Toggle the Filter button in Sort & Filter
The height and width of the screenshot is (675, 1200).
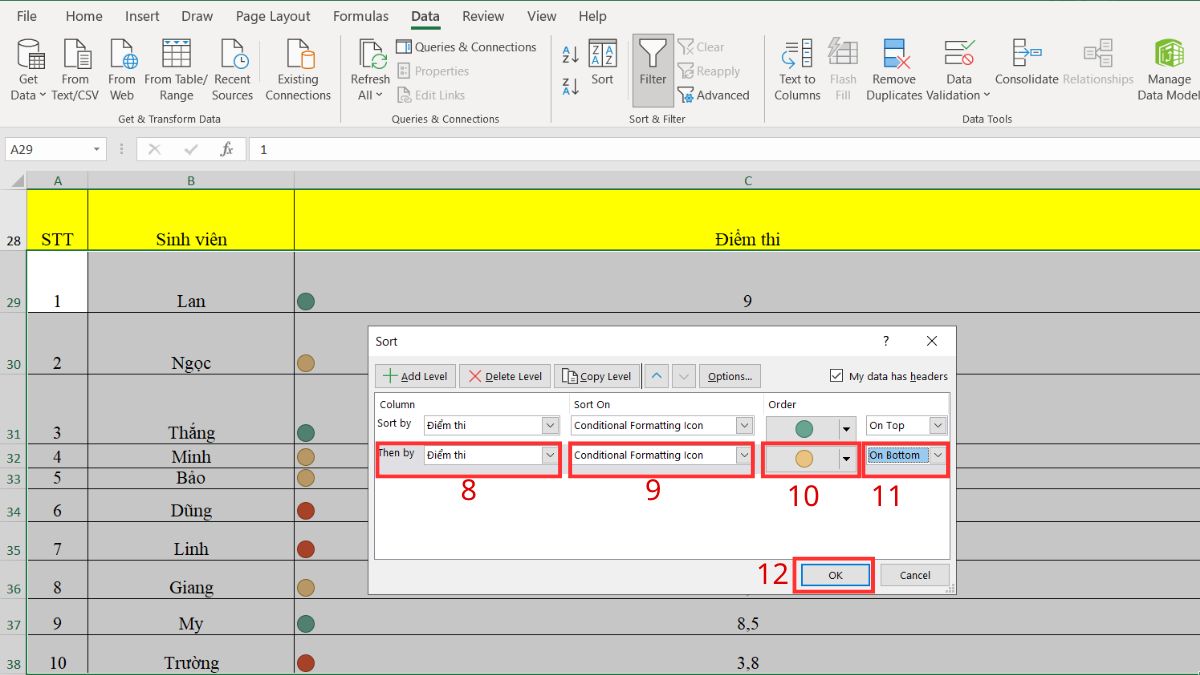point(652,68)
